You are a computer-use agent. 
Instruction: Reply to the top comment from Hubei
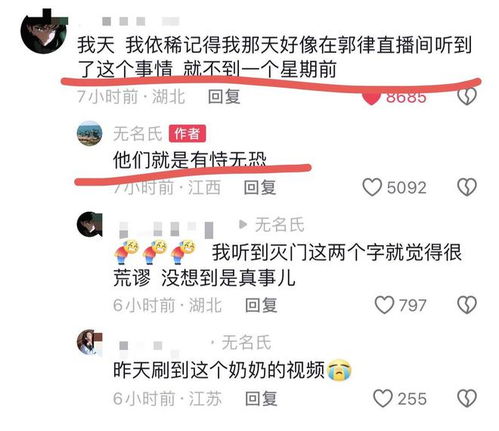pos(224,97)
